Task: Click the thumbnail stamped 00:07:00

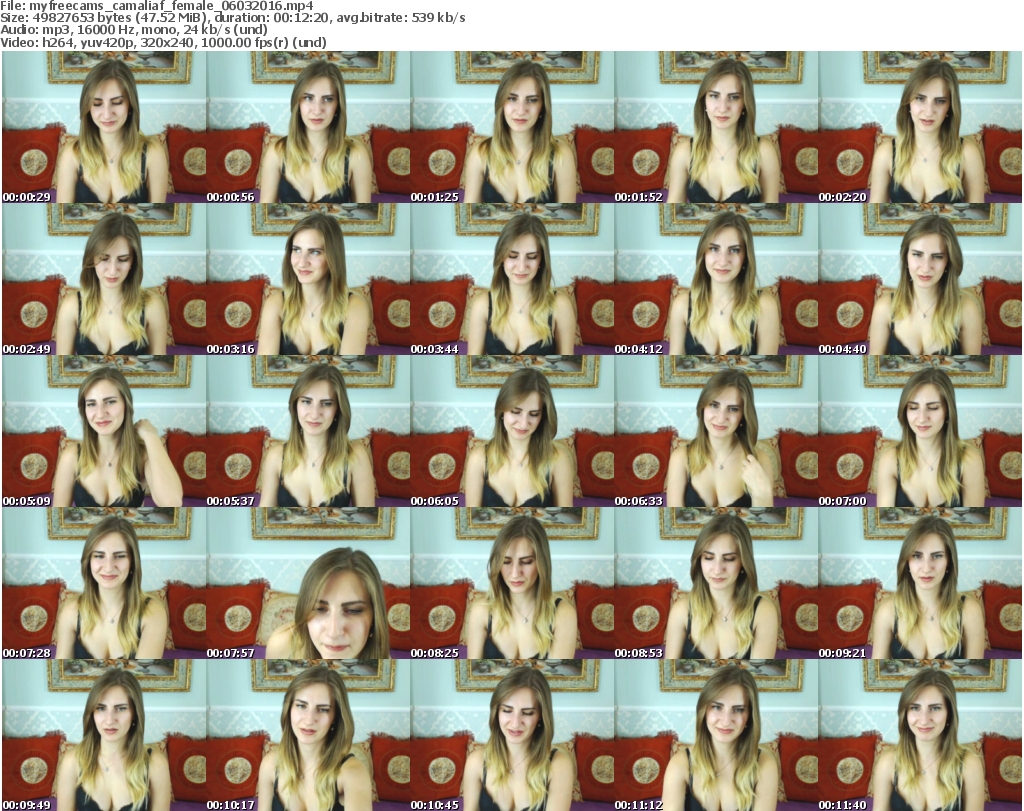Action: (x=920, y=432)
